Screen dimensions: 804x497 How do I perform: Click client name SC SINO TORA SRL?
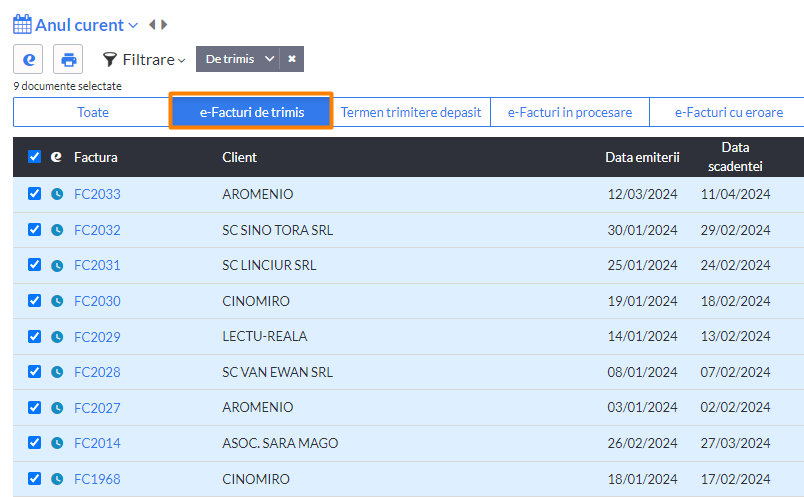click(x=277, y=230)
